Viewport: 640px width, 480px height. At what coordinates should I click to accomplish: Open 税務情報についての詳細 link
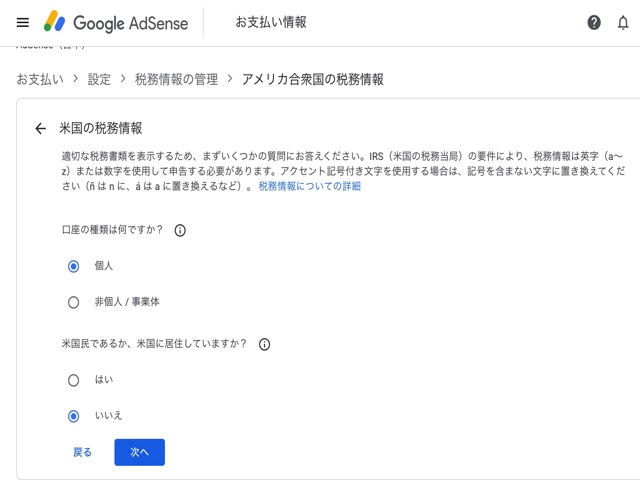(309, 186)
